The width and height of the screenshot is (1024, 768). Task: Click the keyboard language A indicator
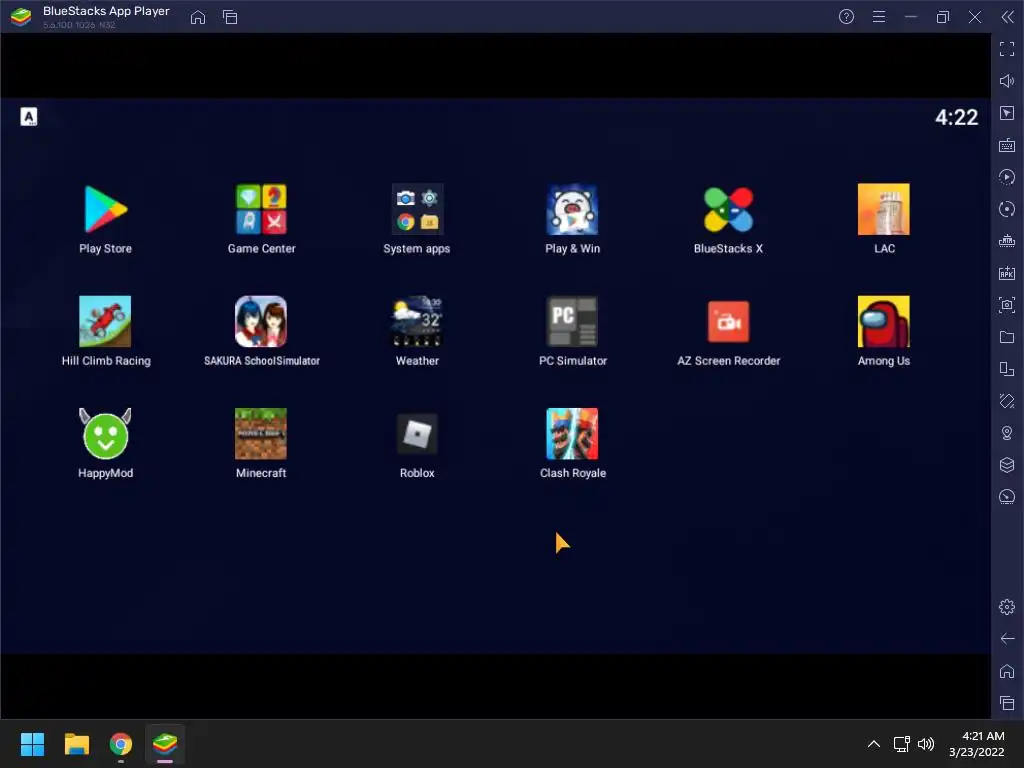(29, 117)
